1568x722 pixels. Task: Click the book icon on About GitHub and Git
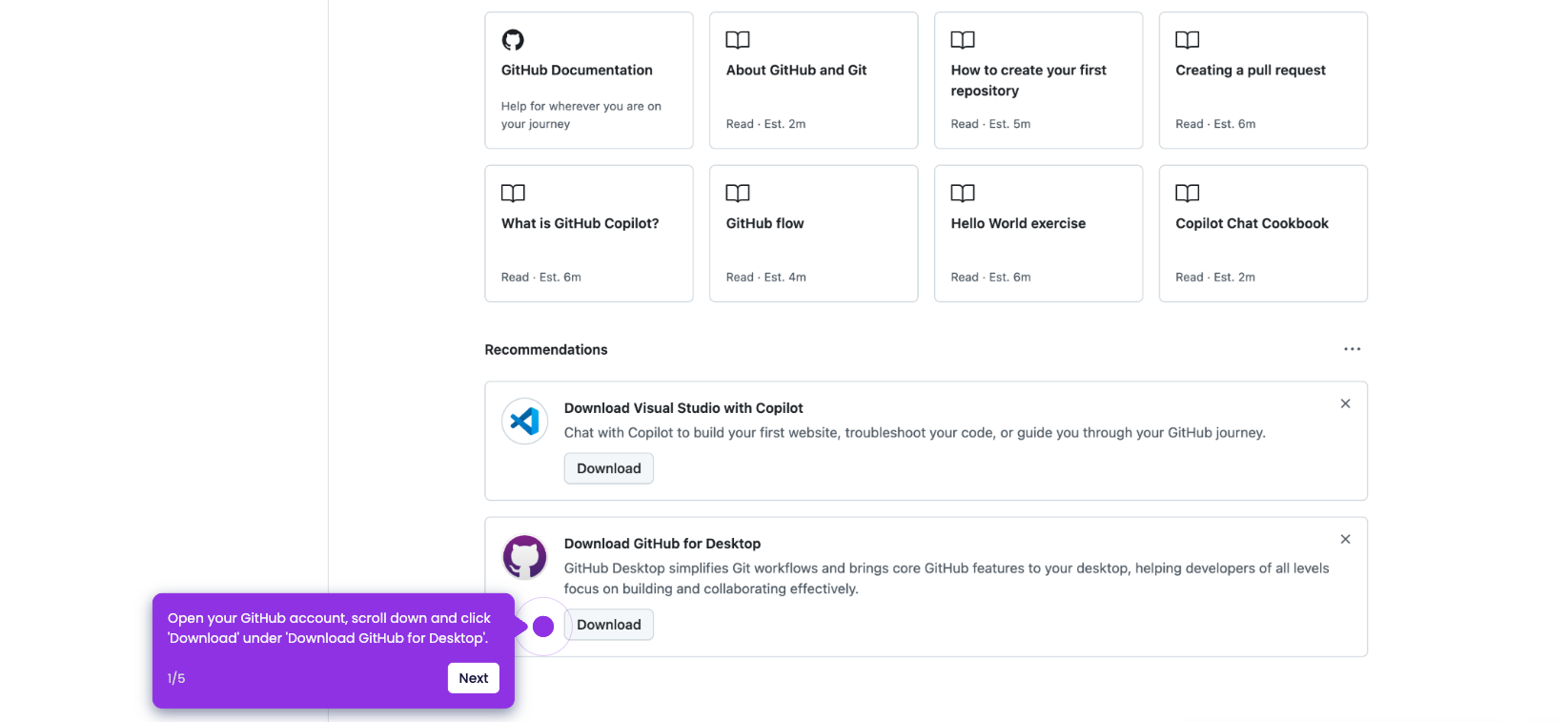738,40
